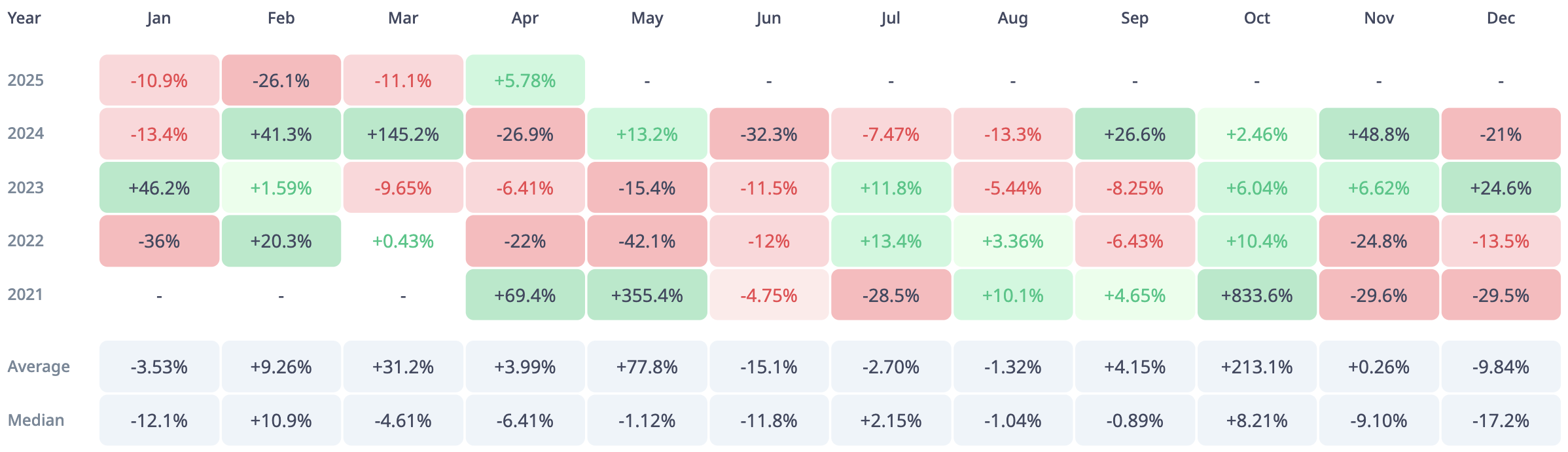Click the 2025 row label
1568x452 pixels.
click(x=26, y=81)
